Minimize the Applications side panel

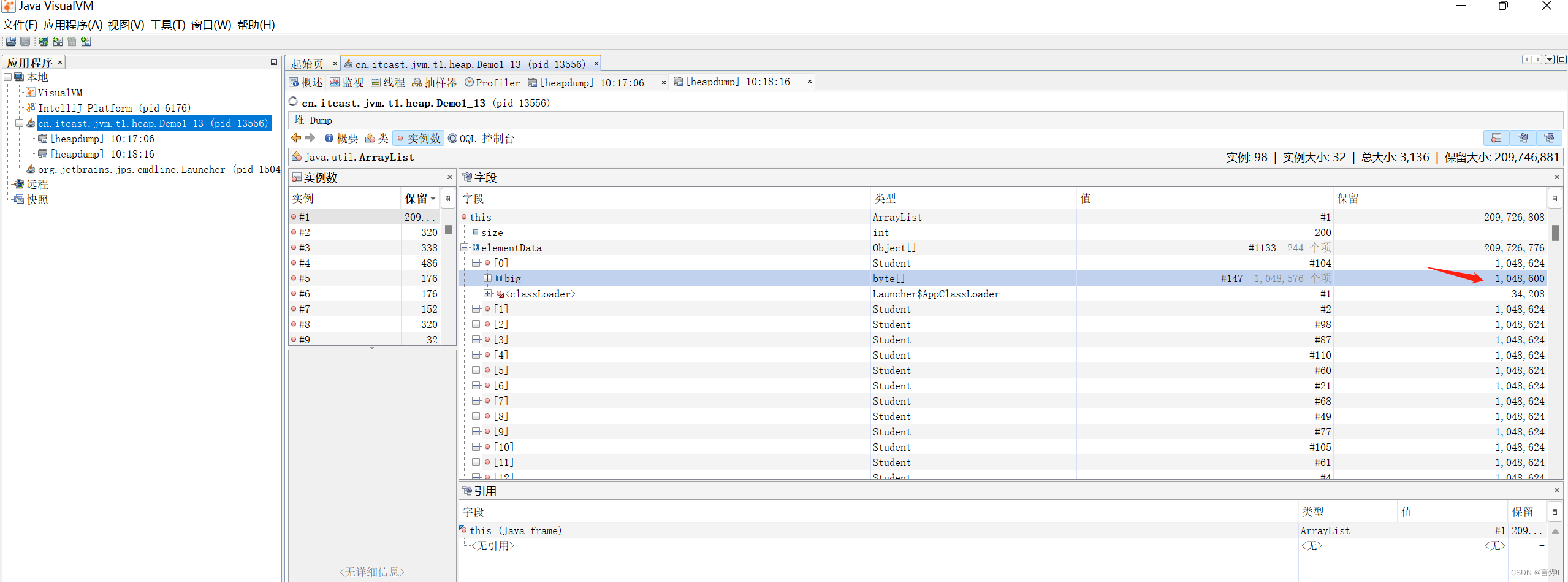point(274,63)
